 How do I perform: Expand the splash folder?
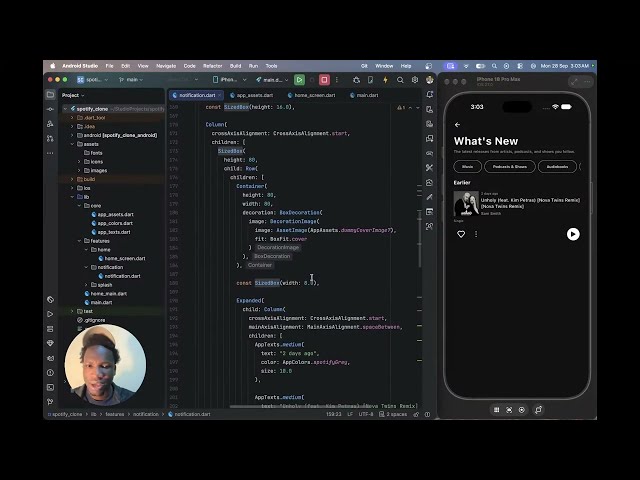tap(86, 285)
